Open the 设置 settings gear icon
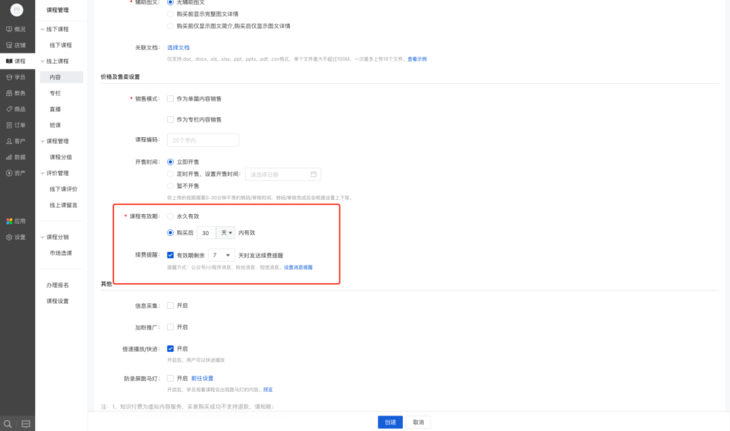Image resolution: width=730 pixels, height=431 pixels. point(9,237)
